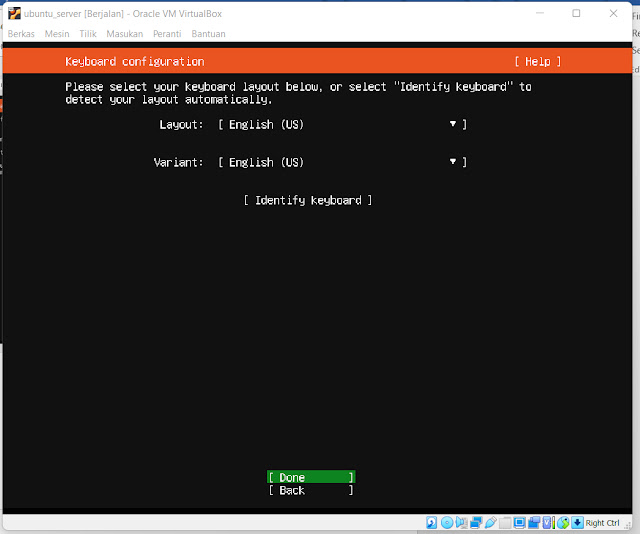640x534 pixels.
Task: Click the hard disk activity icon in status bar
Action: (431, 523)
